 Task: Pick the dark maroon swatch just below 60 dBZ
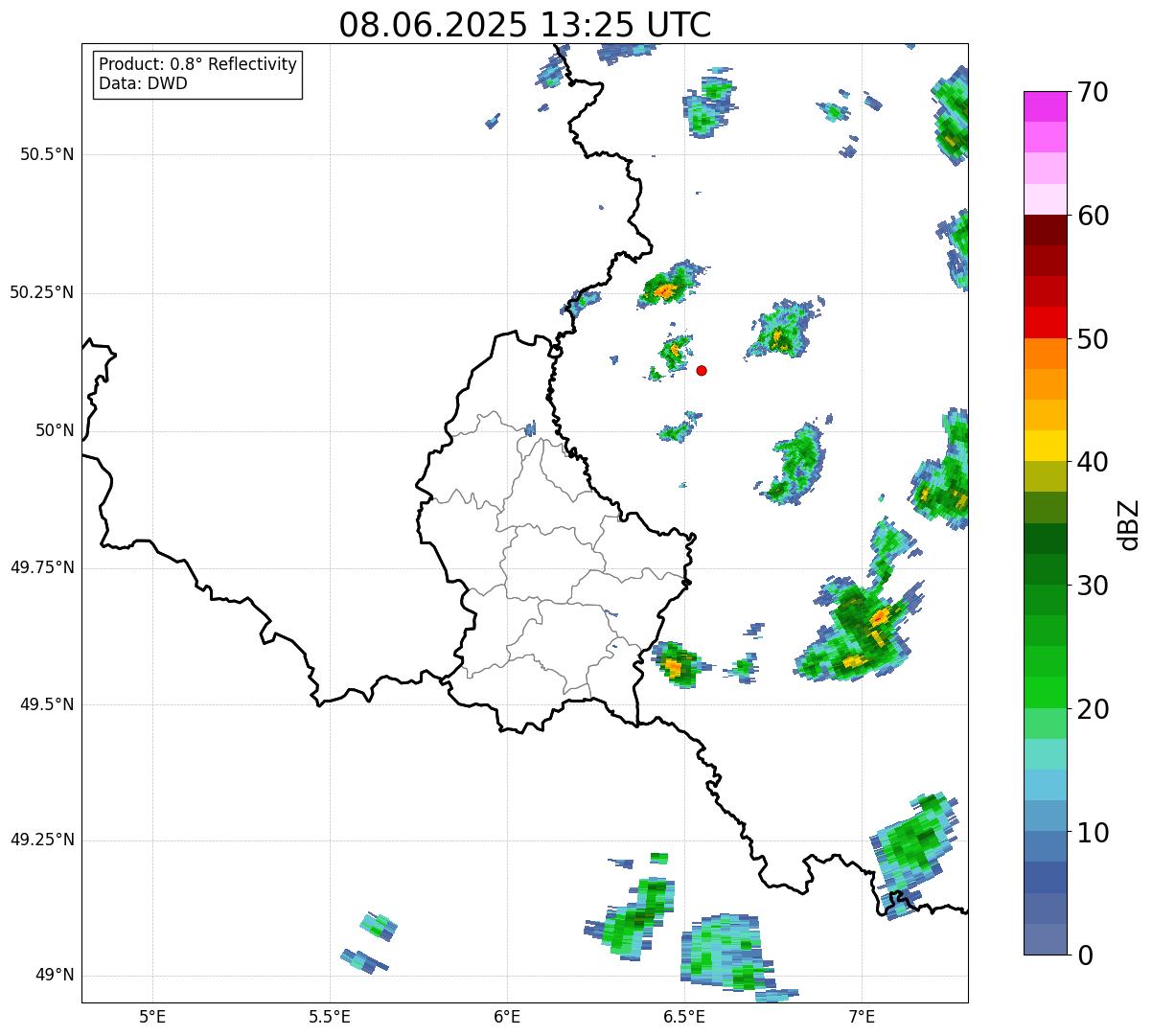1045,230
